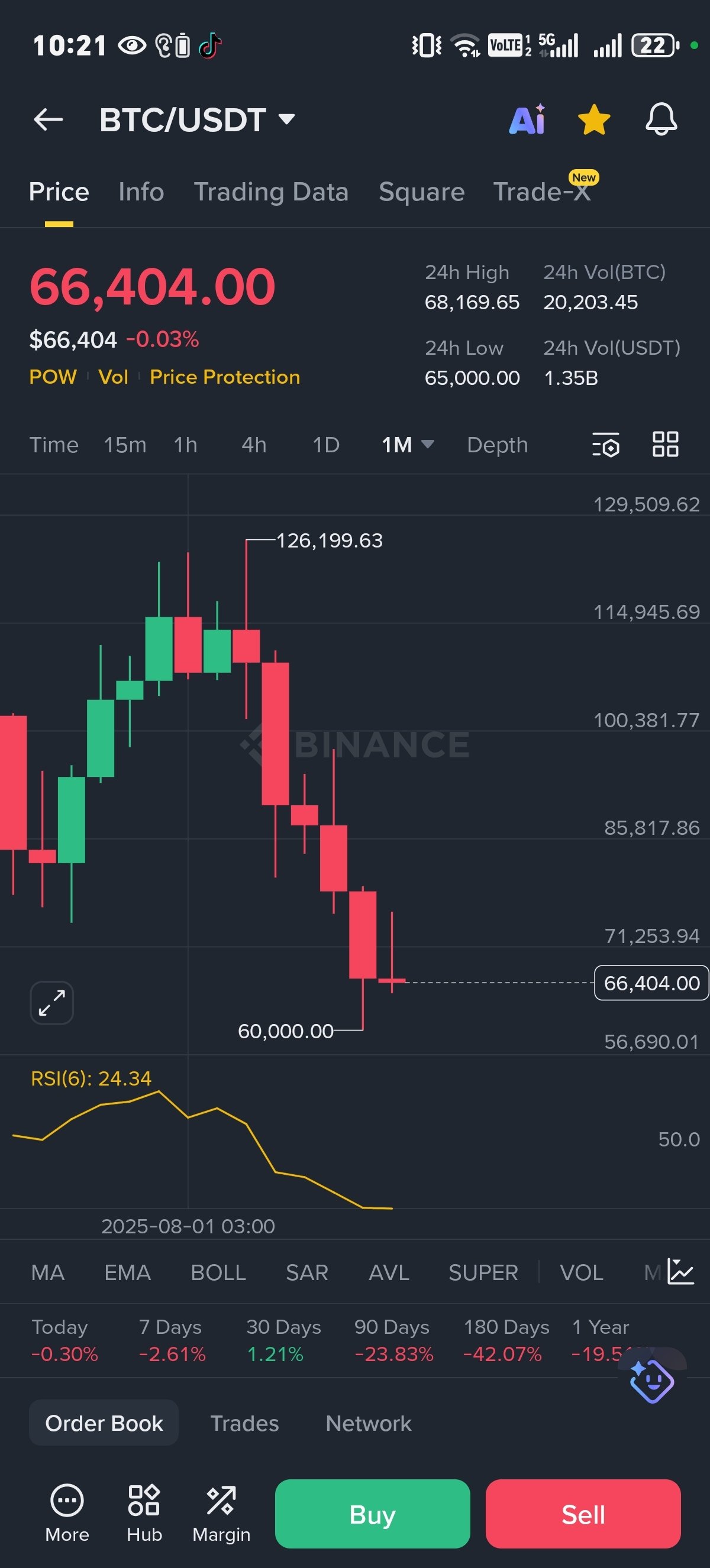Tap the 24h Vol(USDT) value 1.35B
The width and height of the screenshot is (710, 1568).
pyautogui.click(x=570, y=378)
